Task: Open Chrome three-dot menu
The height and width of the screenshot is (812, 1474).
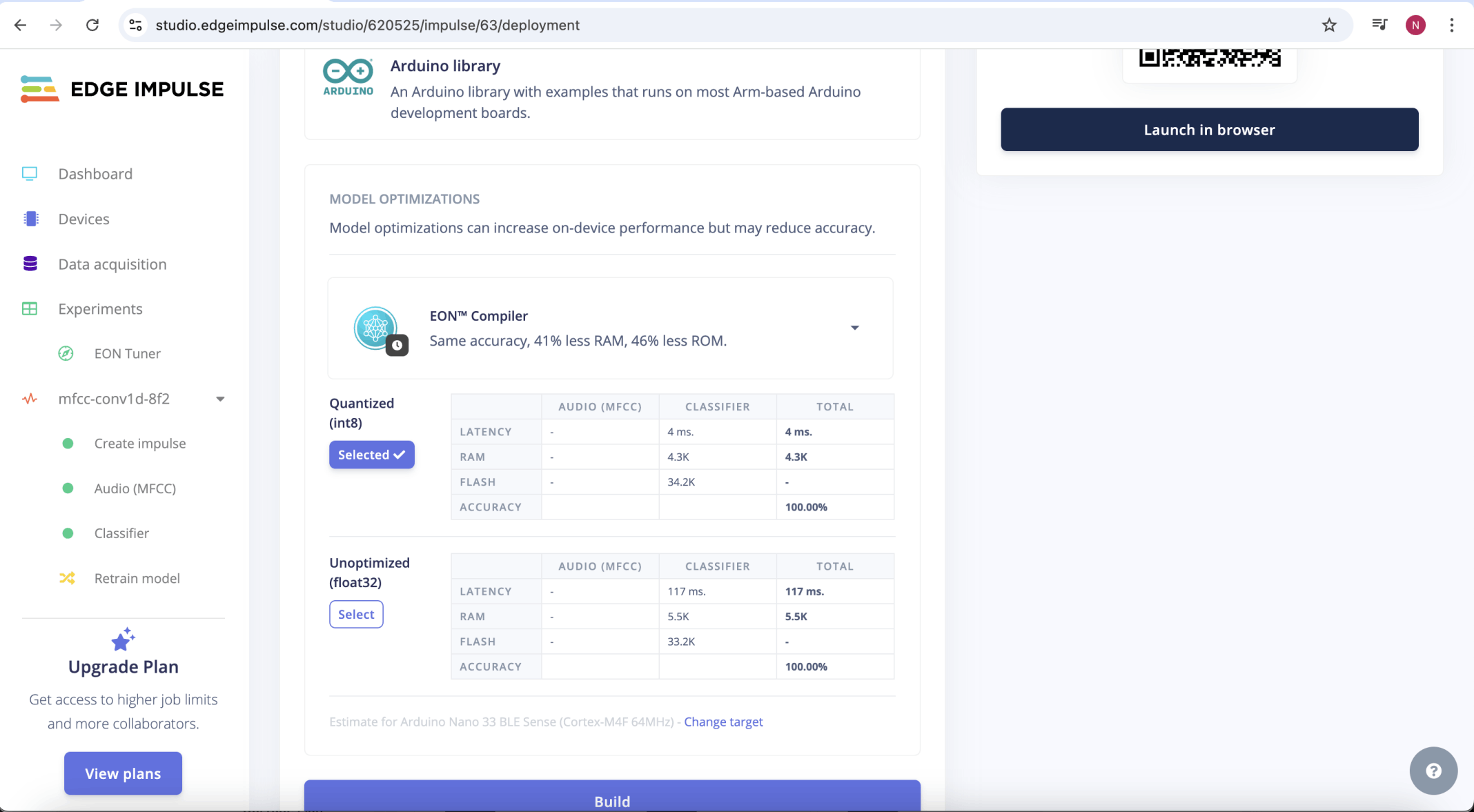Action: coord(1452,26)
